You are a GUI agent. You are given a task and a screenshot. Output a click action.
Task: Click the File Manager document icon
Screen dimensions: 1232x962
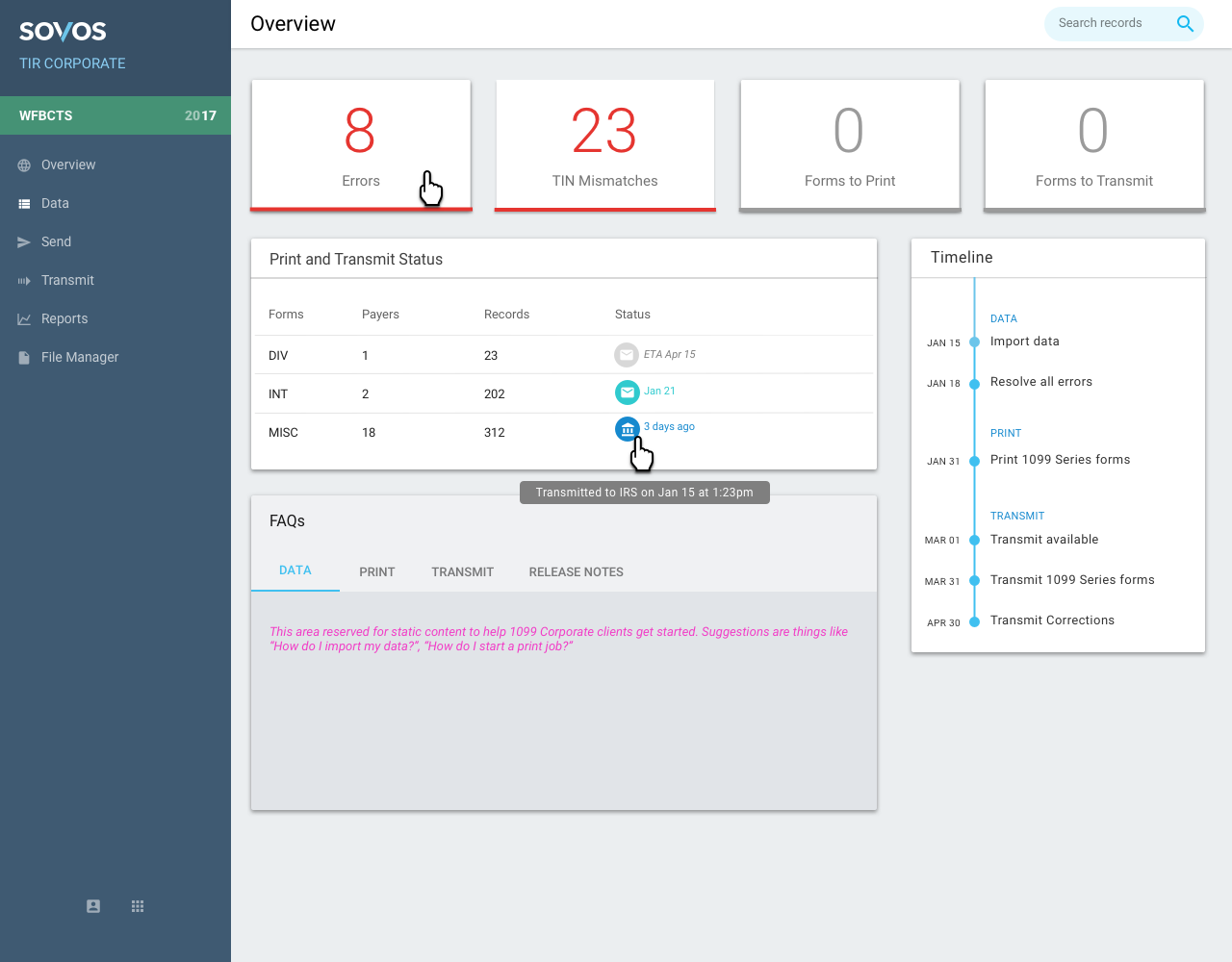24,358
